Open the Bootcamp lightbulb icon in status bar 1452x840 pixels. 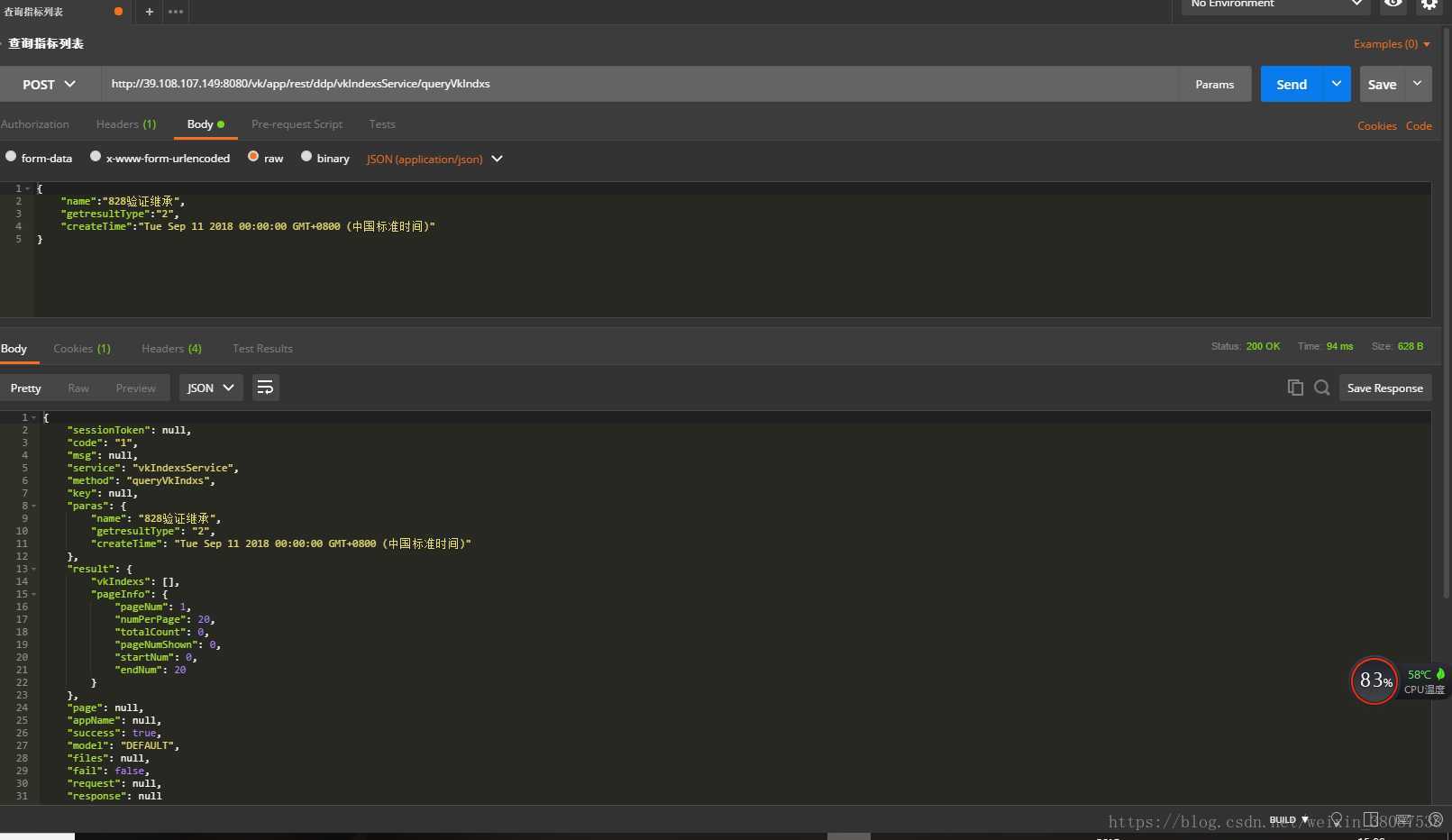pyautogui.click(x=1337, y=818)
